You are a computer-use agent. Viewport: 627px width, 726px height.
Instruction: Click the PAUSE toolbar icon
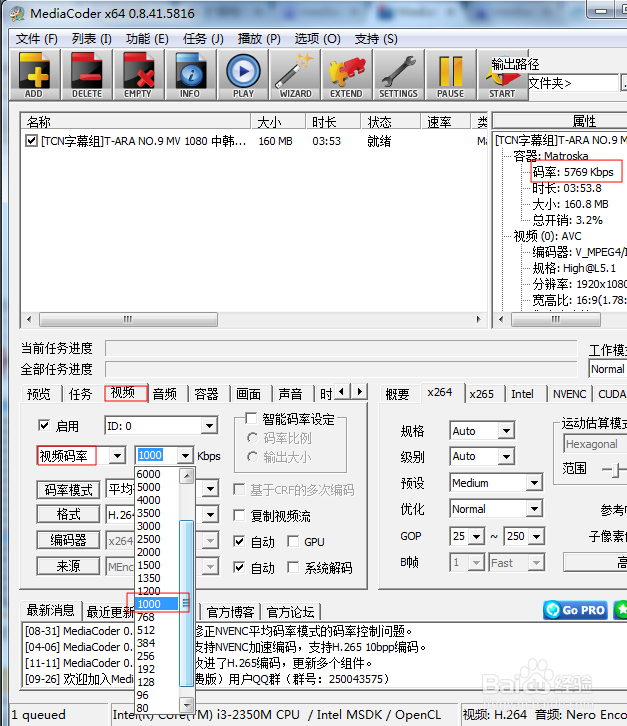(x=451, y=75)
